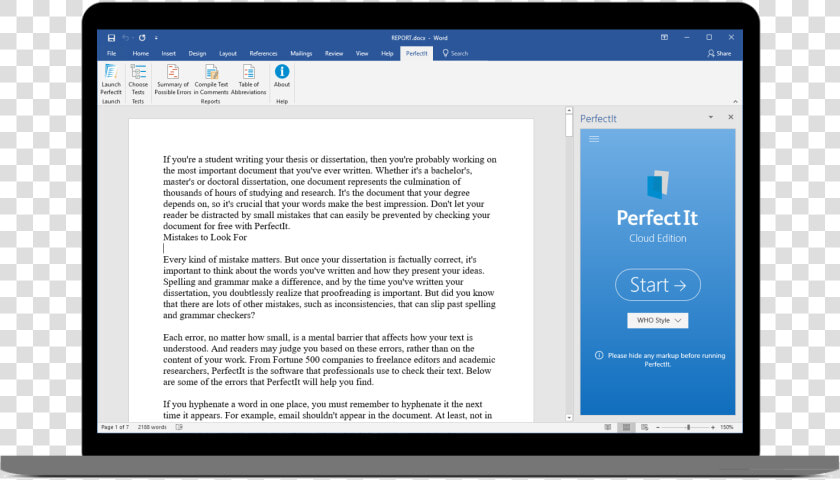Open Summary of Possible Errors report

[172, 79]
